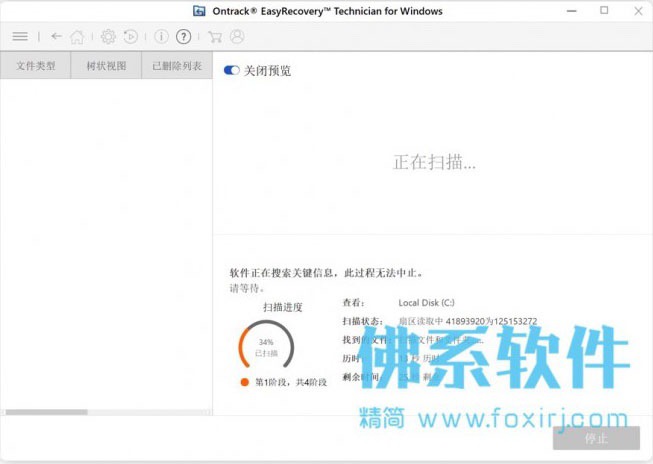The image size is (653, 464).
Task: Maximize the EasyRecovery window
Action: pyautogui.click(x=604, y=11)
